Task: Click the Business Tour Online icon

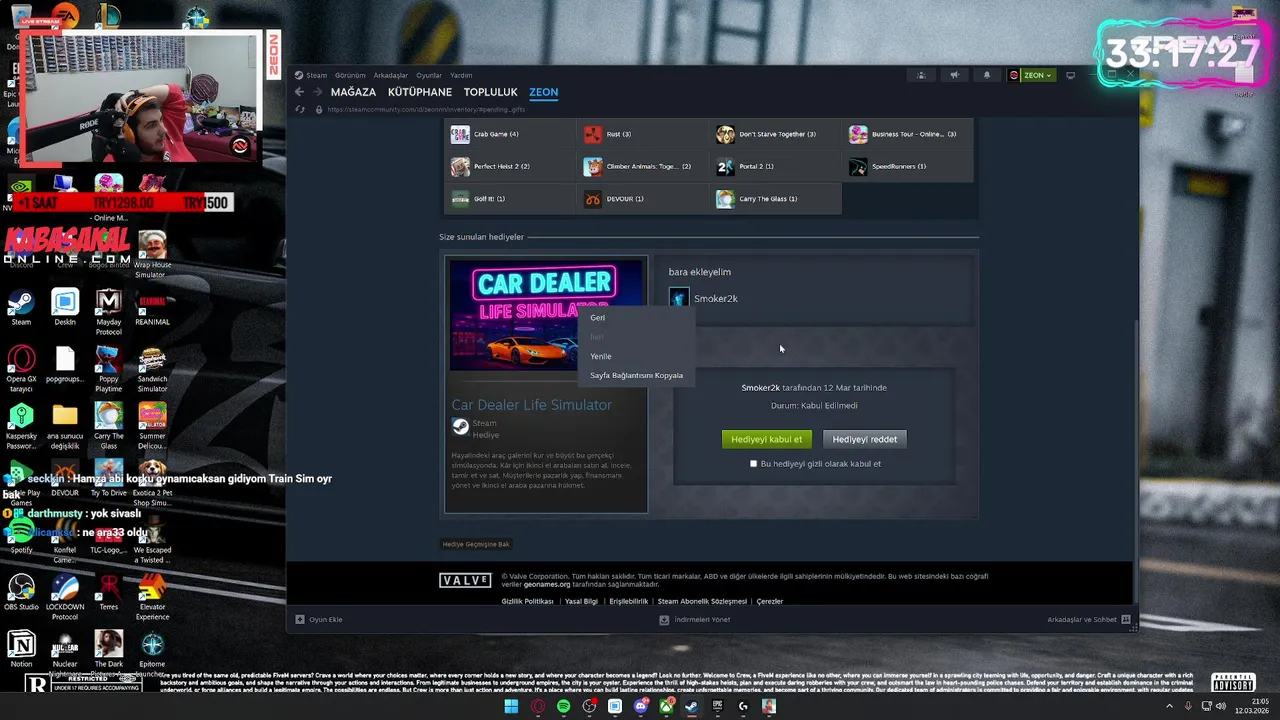Action: coord(858,134)
